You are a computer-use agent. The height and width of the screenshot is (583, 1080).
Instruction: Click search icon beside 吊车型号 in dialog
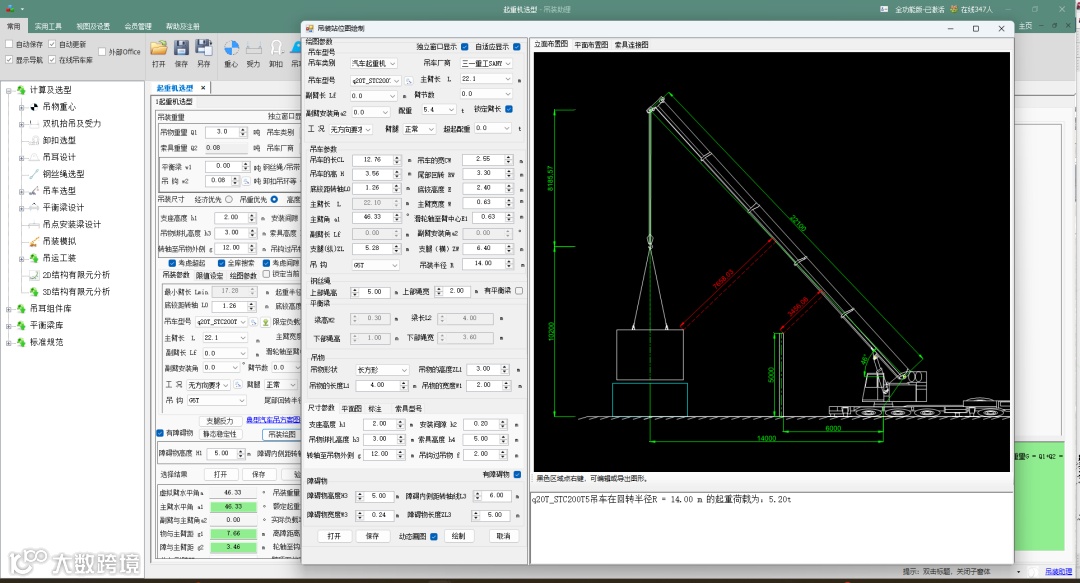[x=409, y=79]
